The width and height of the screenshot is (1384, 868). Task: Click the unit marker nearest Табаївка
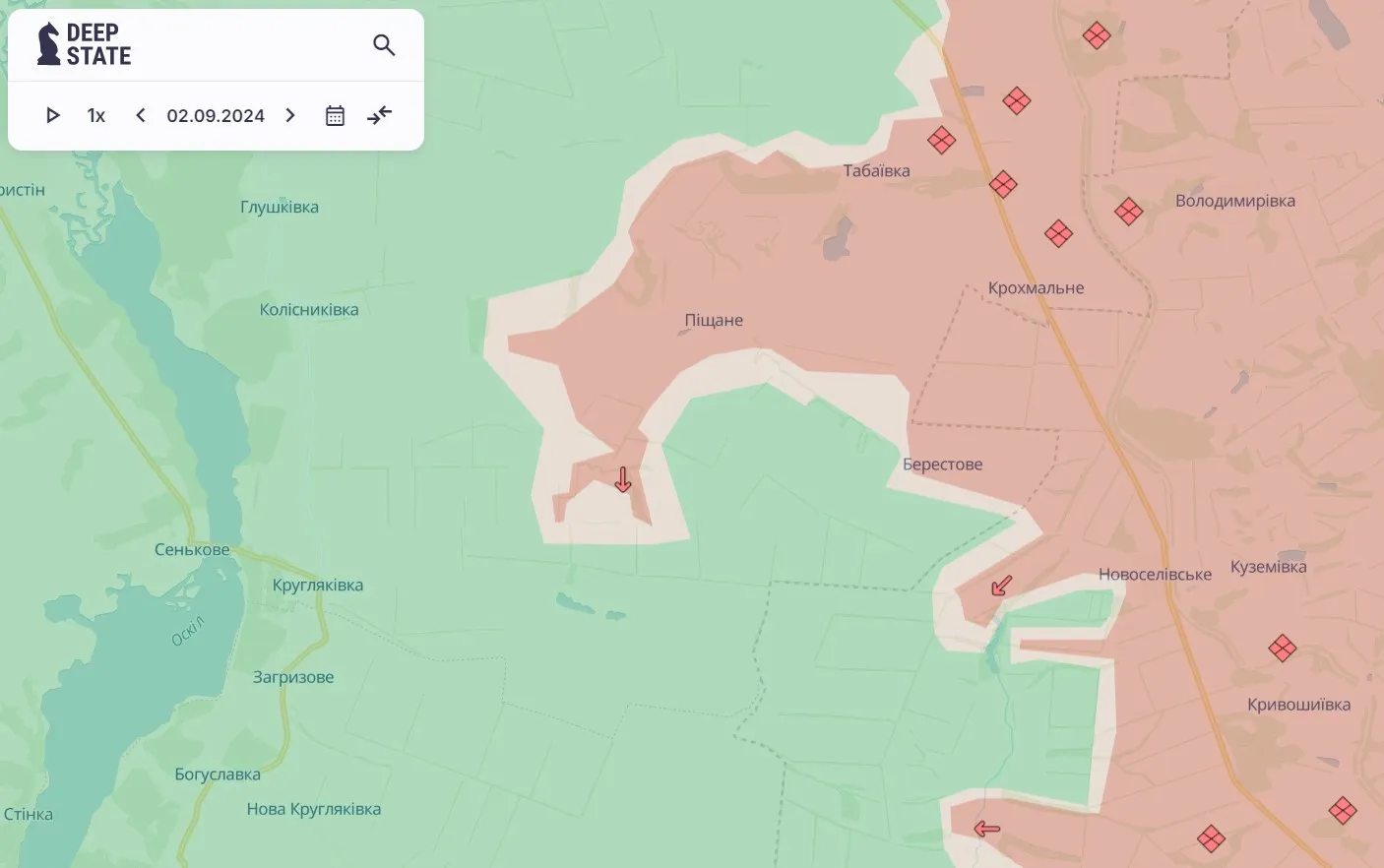tap(941, 141)
